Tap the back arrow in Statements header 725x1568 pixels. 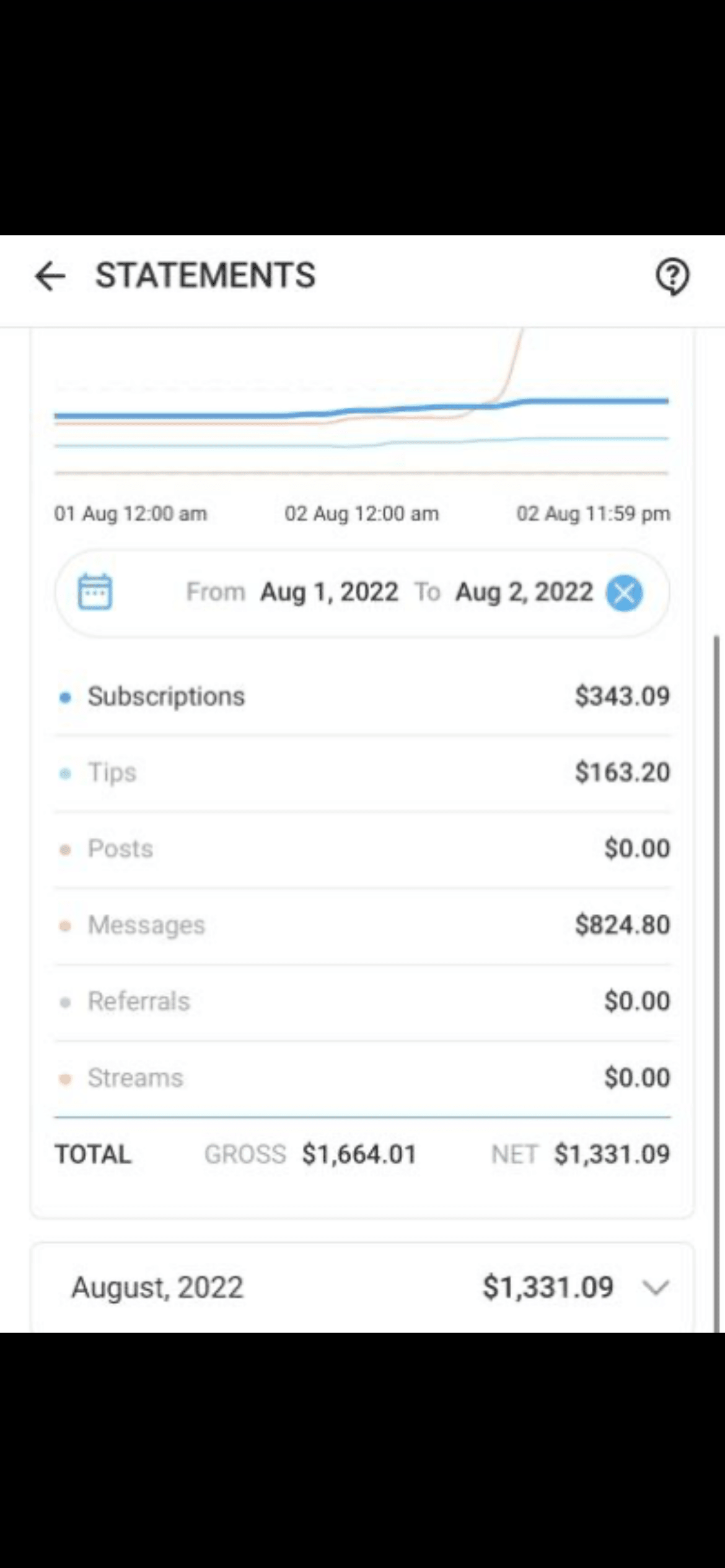pos(50,276)
